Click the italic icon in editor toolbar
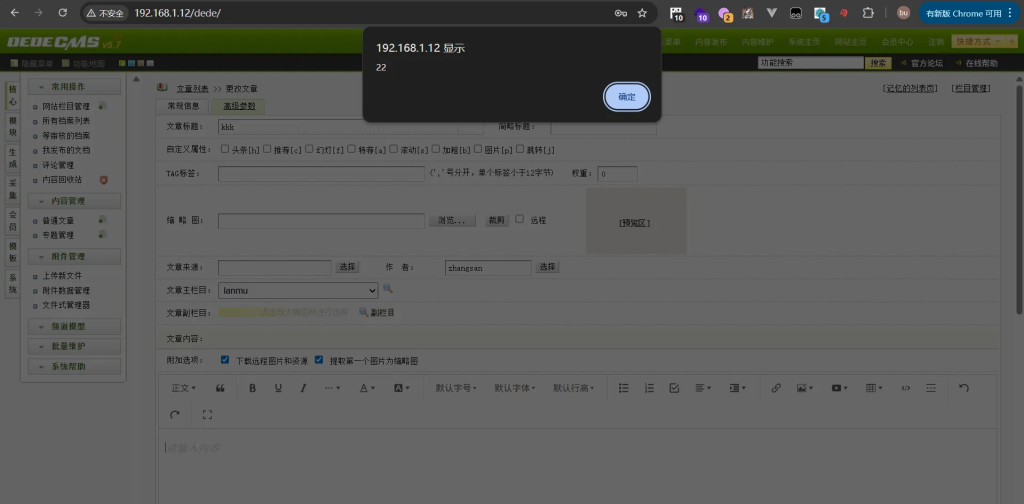 point(303,388)
